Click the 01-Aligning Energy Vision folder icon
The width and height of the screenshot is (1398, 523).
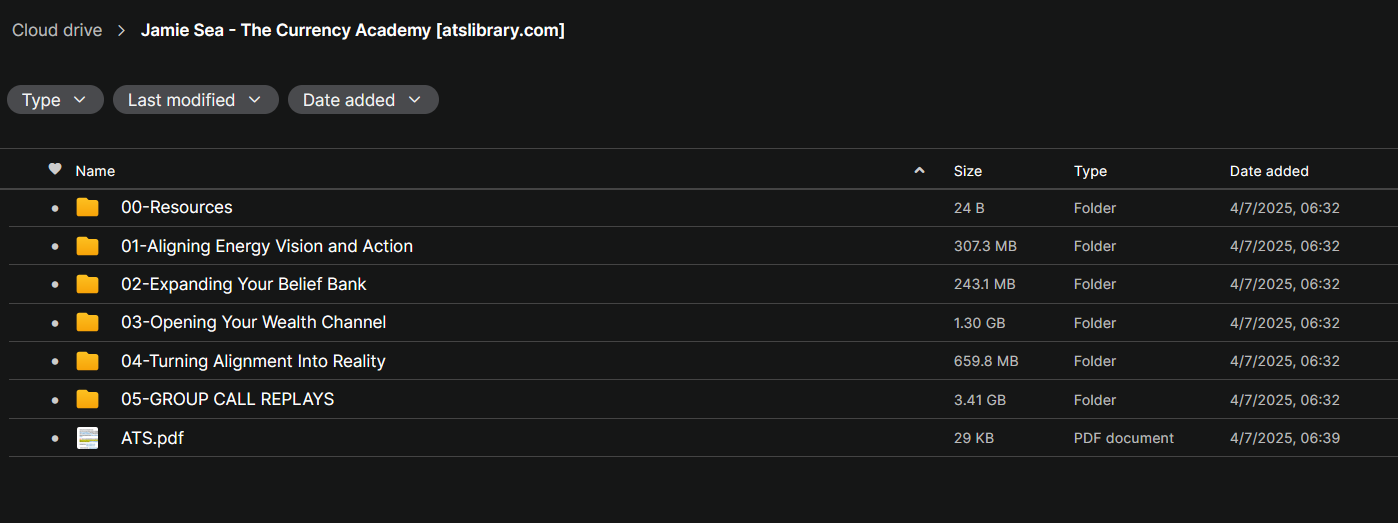(88, 246)
